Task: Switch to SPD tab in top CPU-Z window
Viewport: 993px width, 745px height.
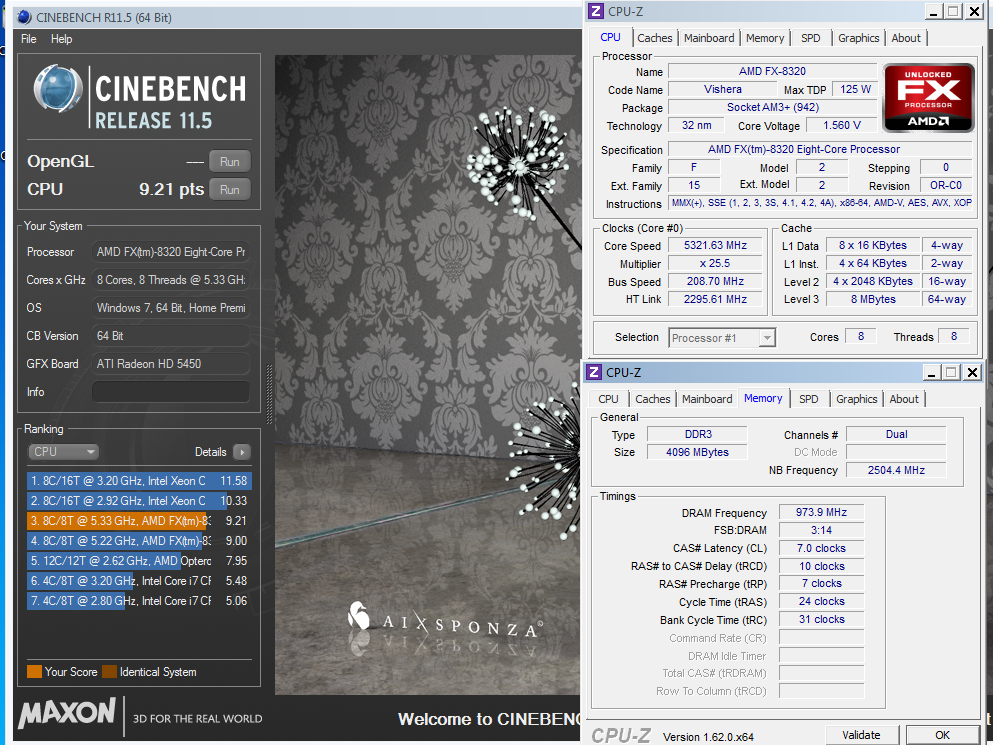Action: point(811,38)
